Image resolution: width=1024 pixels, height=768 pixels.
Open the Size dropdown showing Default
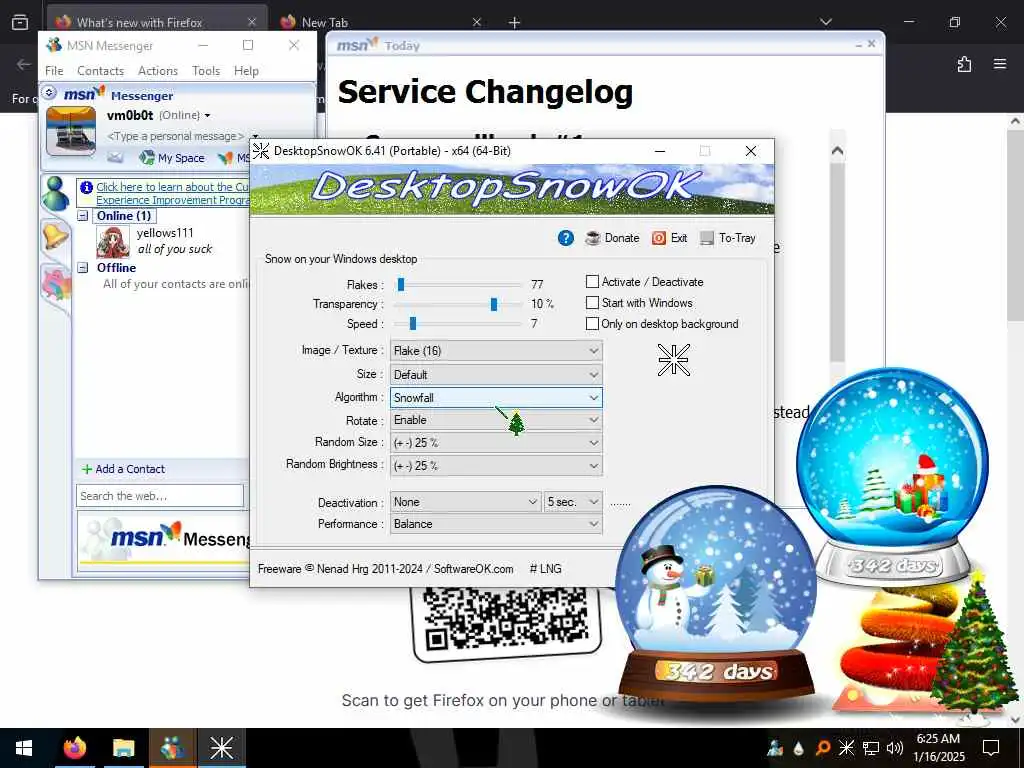pos(496,375)
